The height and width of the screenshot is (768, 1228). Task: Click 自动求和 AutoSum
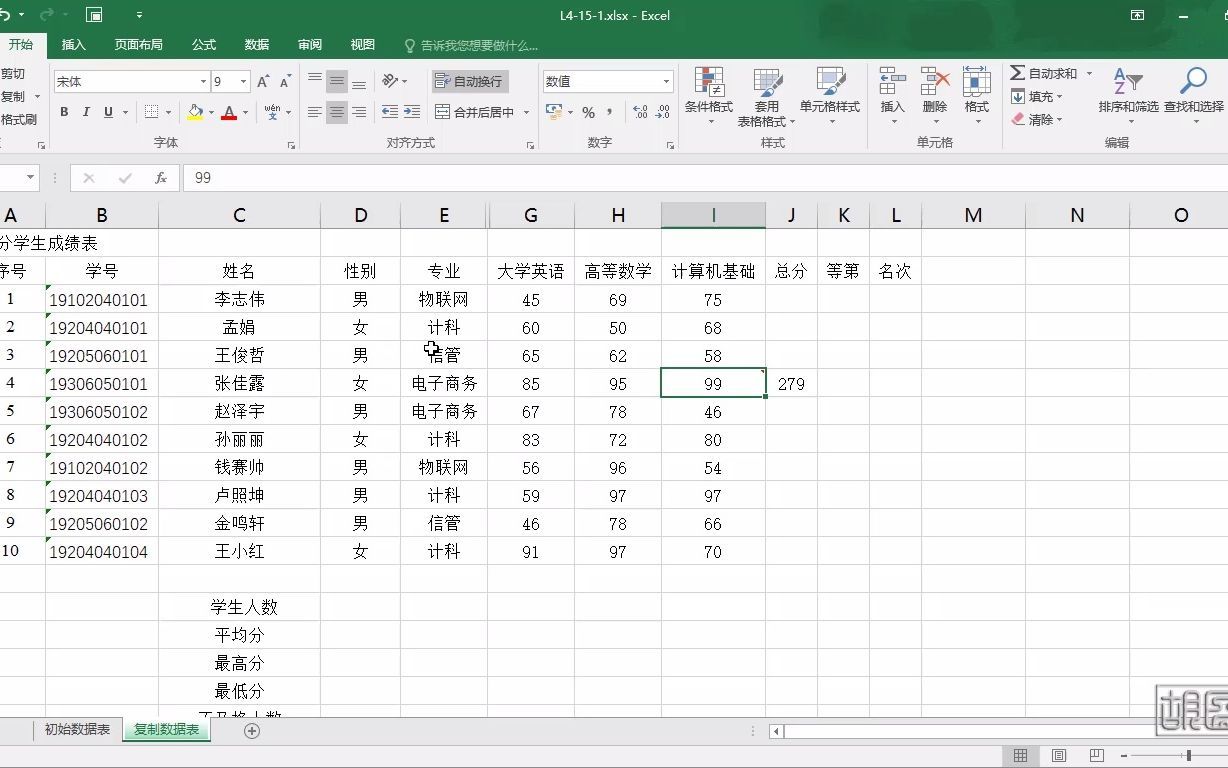[x=1044, y=73]
